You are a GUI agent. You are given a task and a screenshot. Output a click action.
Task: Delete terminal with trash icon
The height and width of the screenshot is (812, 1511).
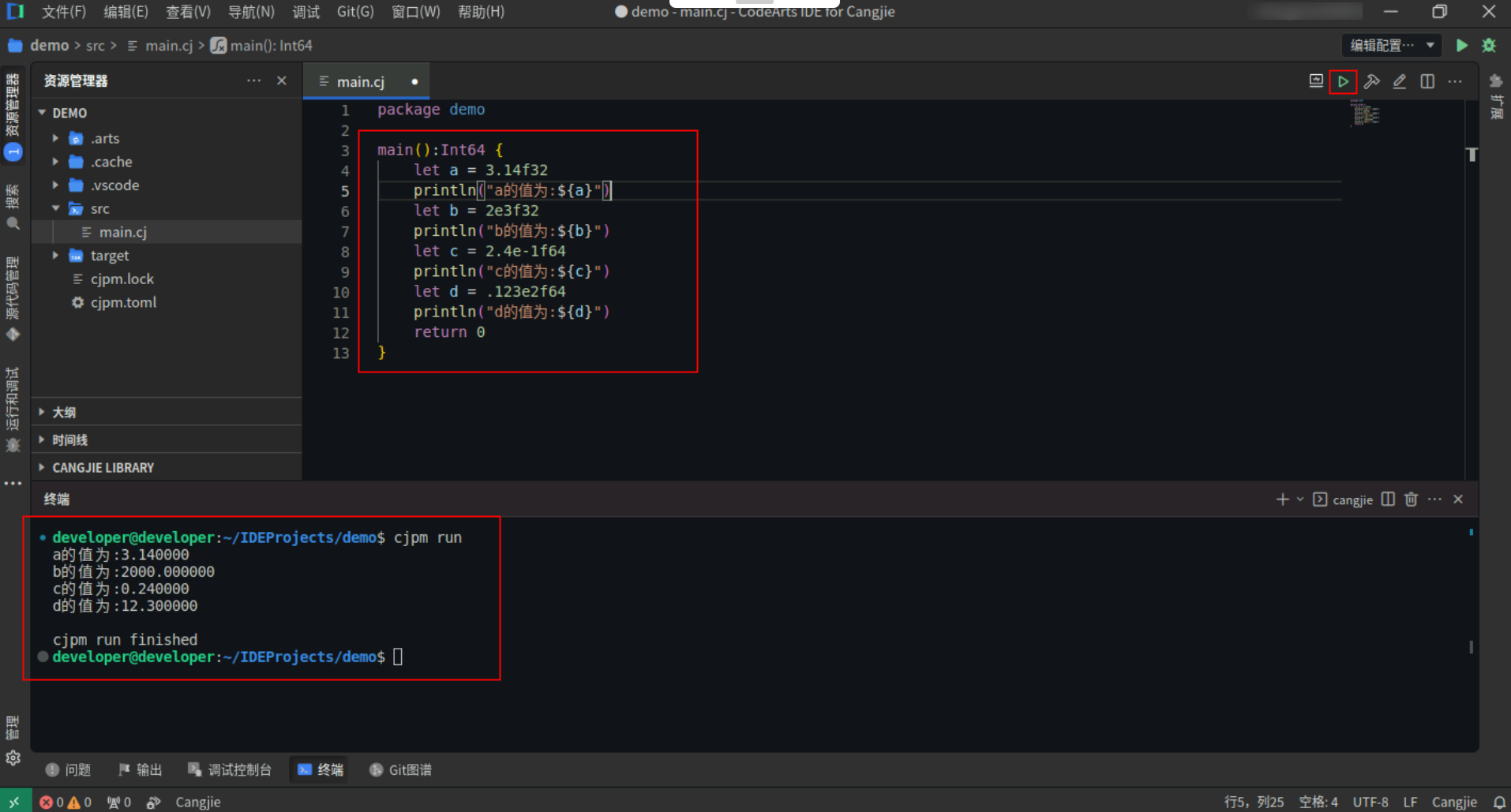click(1411, 500)
